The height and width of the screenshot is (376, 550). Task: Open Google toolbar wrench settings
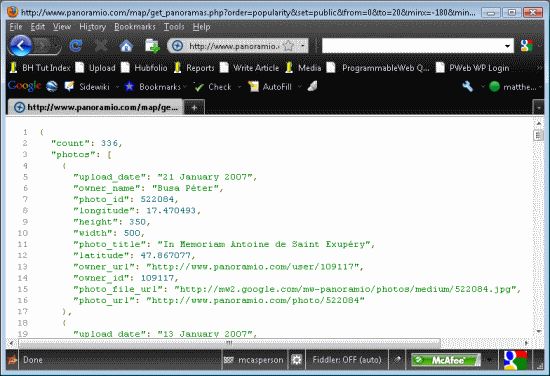468,86
